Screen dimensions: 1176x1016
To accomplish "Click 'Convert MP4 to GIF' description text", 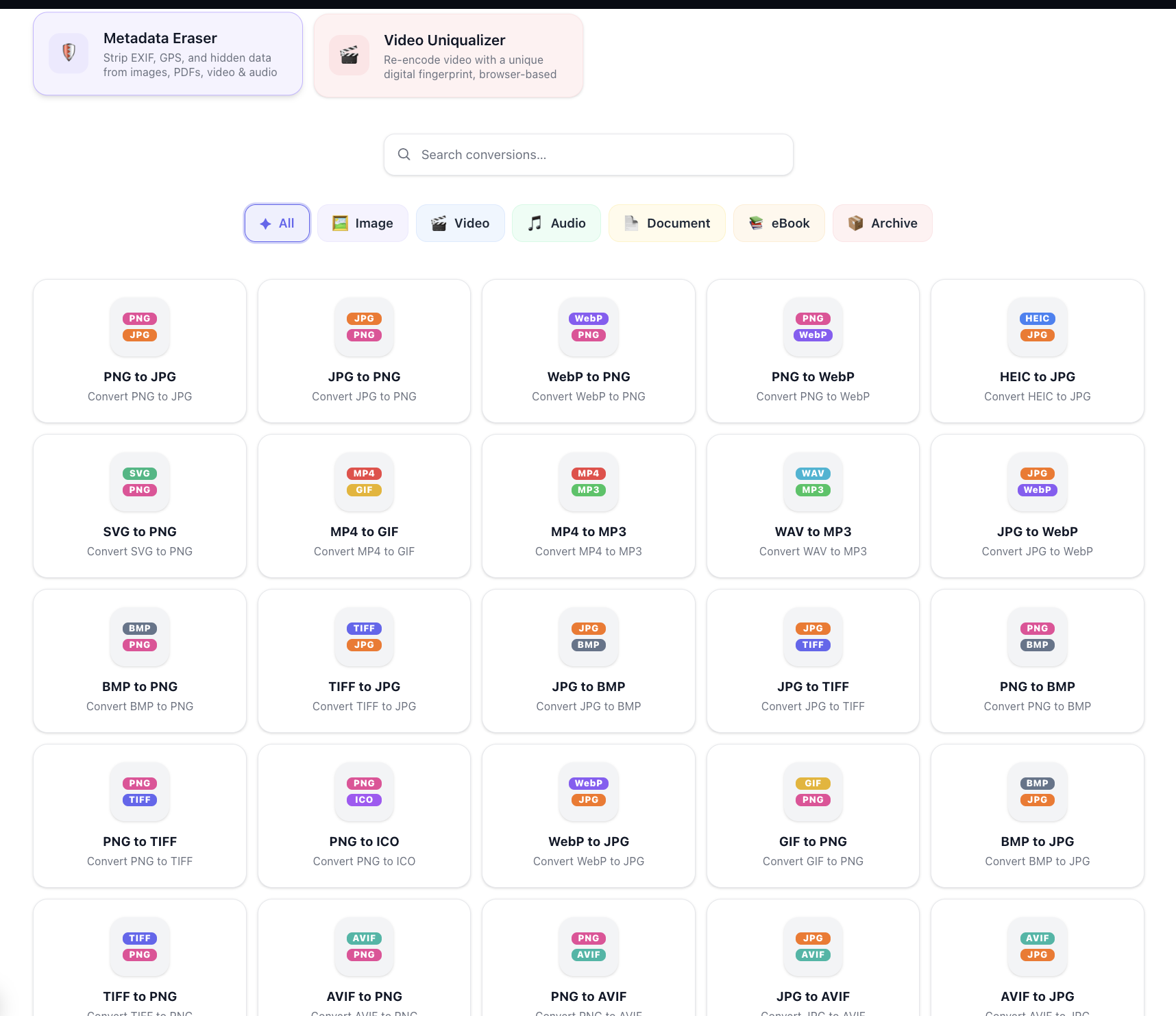I will tap(365, 551).
